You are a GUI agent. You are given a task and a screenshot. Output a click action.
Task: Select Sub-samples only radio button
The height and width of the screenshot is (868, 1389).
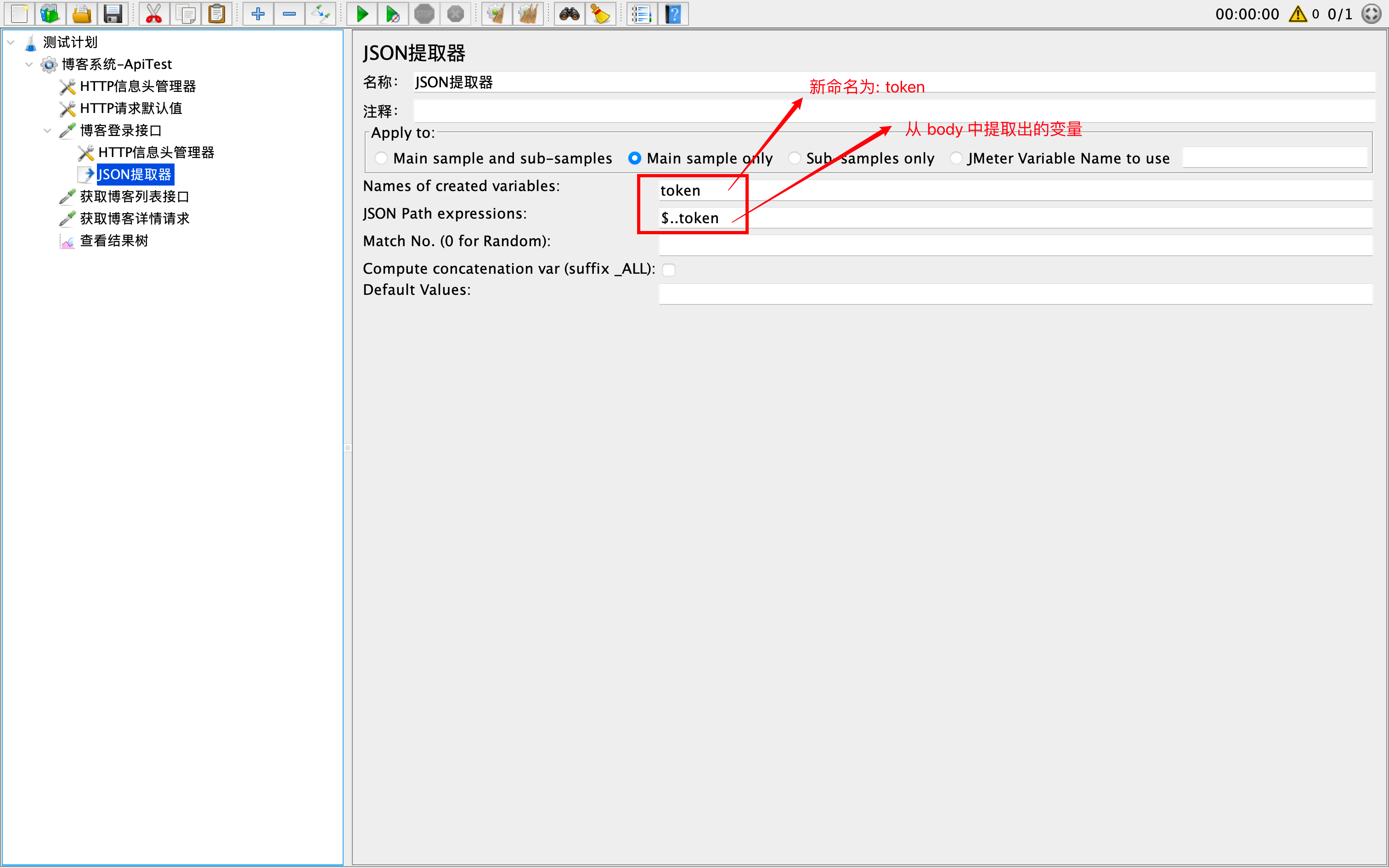point(794,158)
